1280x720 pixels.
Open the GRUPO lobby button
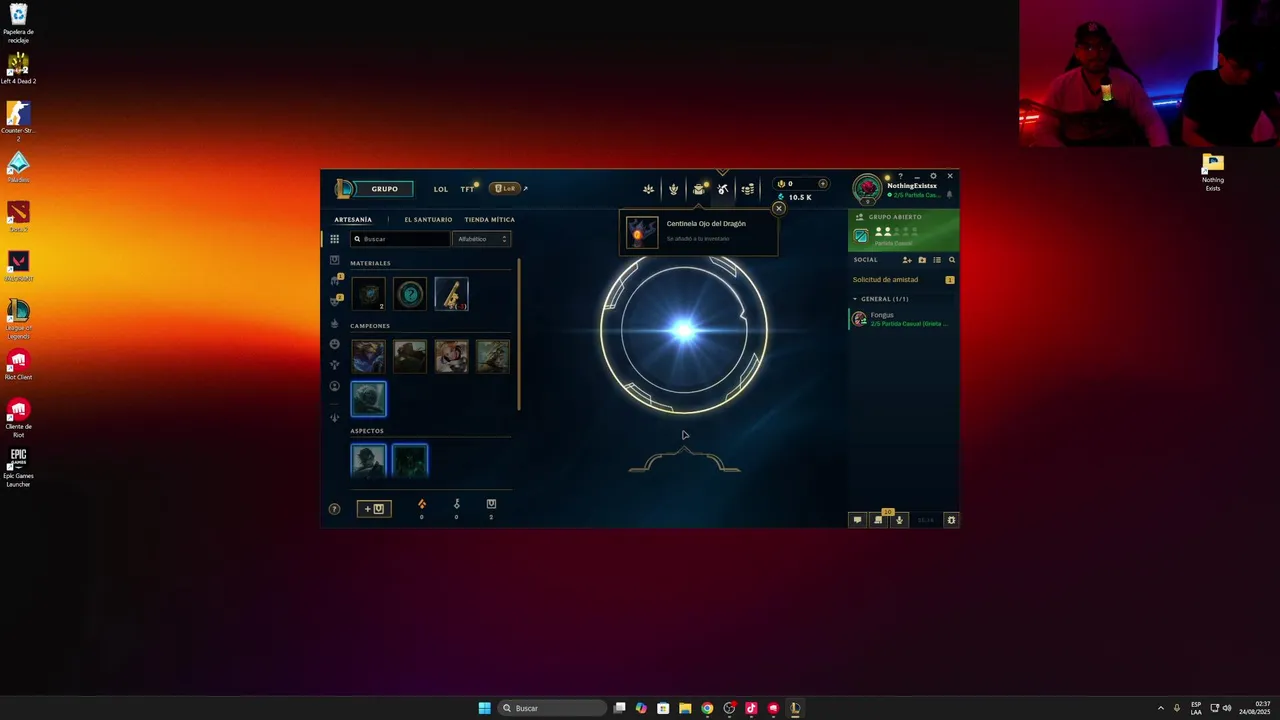pos(384,189)
